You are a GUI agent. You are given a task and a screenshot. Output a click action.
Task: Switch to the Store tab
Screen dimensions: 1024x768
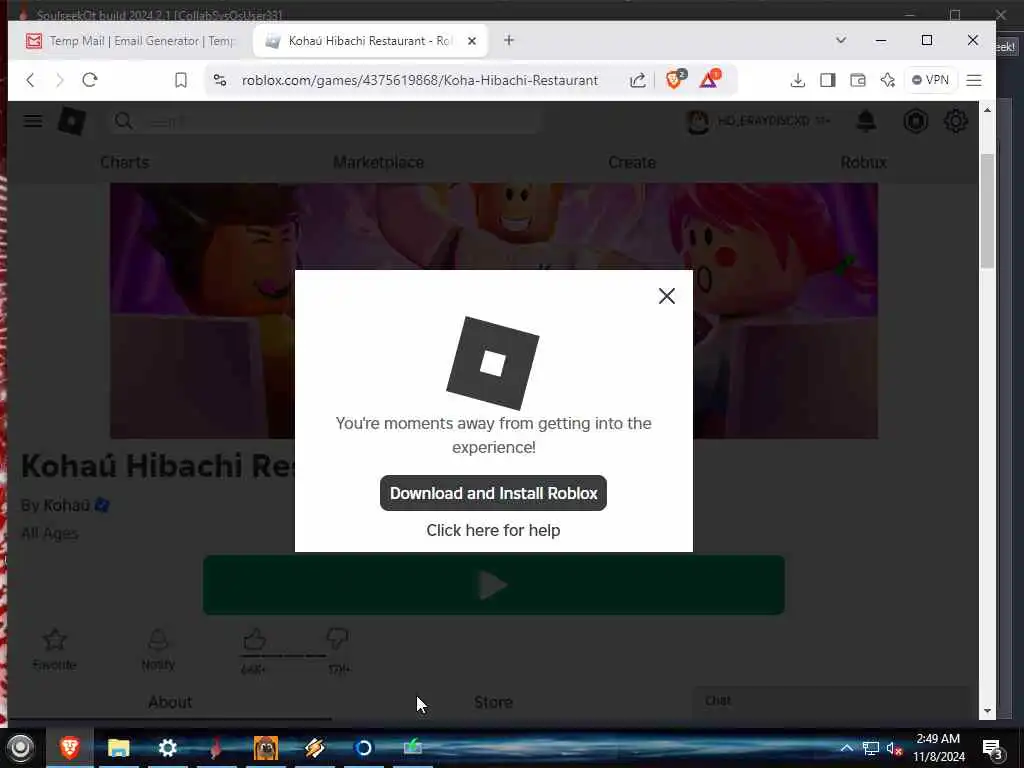(x=493, y=702)
